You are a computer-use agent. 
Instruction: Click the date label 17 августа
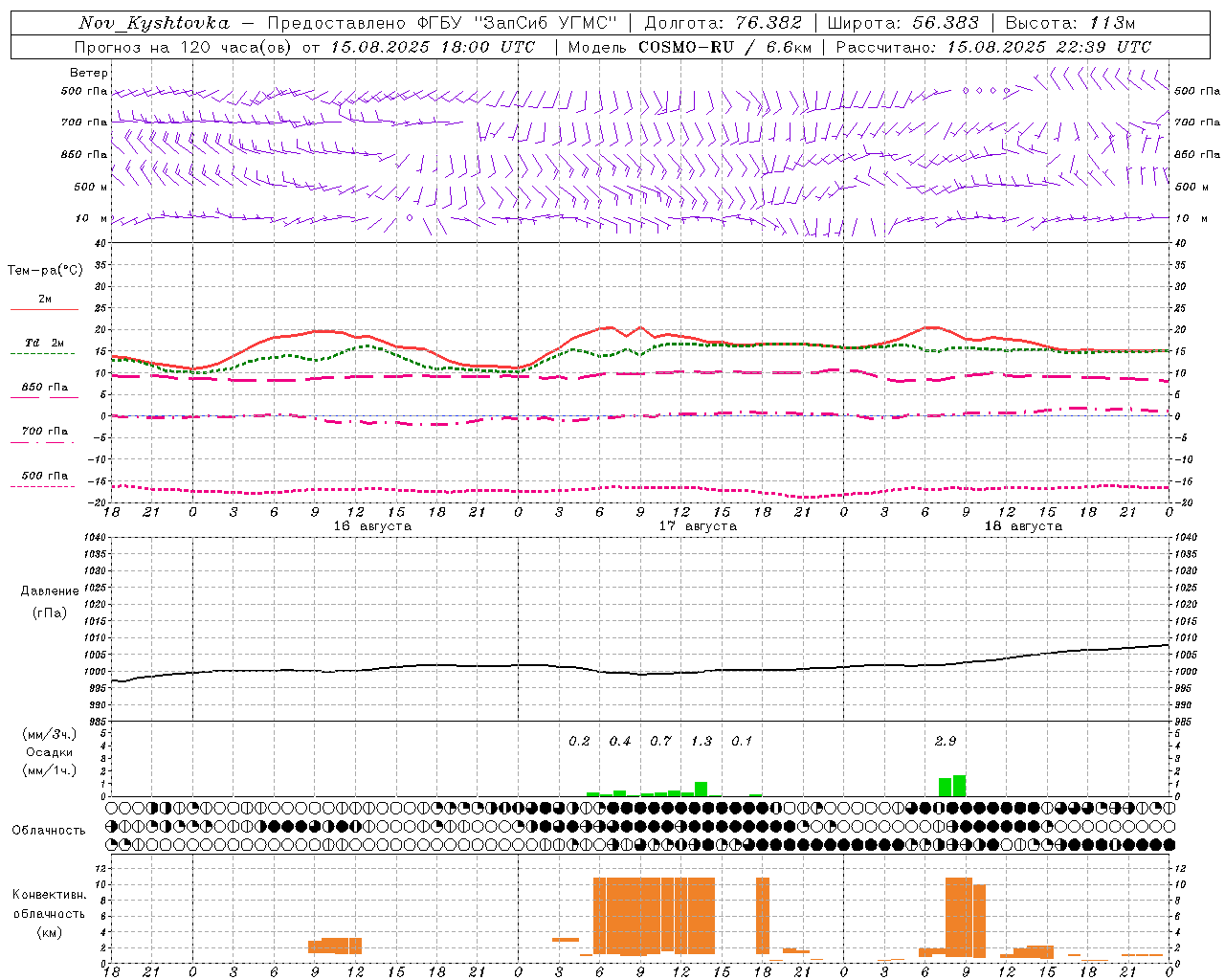(x=698, y=526)
